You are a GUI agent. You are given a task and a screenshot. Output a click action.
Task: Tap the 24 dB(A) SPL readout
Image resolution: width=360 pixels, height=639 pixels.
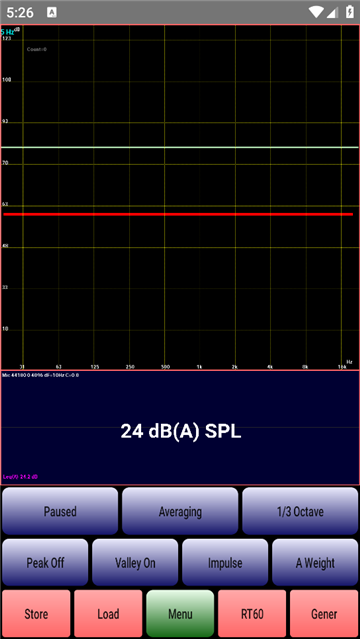(181, 432)
